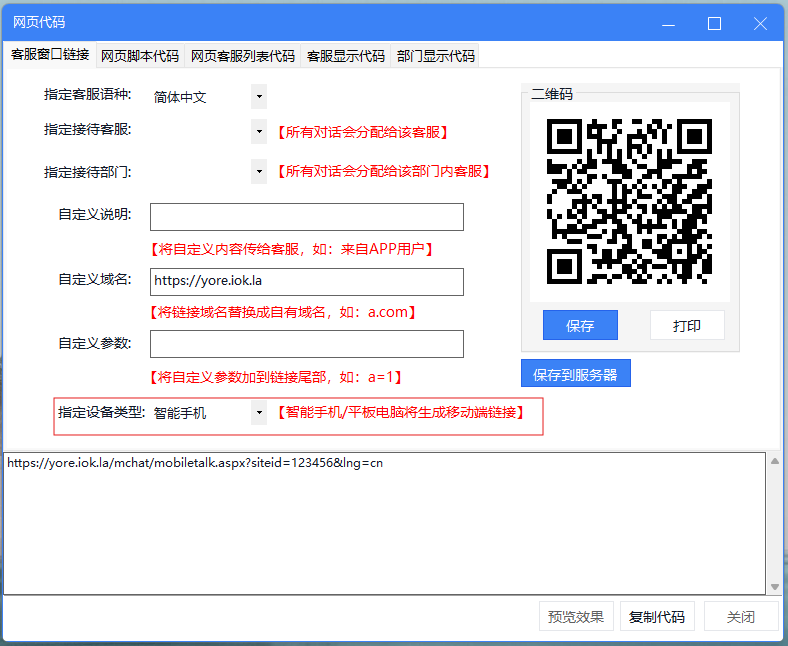The height and width of the screenshot is (646, 788).
Task: Open the 指定客服语种 language dropdown
Action: [x=259, y=97]
